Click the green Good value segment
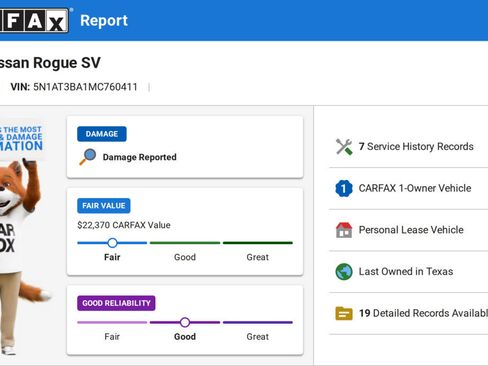This screenshot has width=488, height=366. (x=185, y=243)
